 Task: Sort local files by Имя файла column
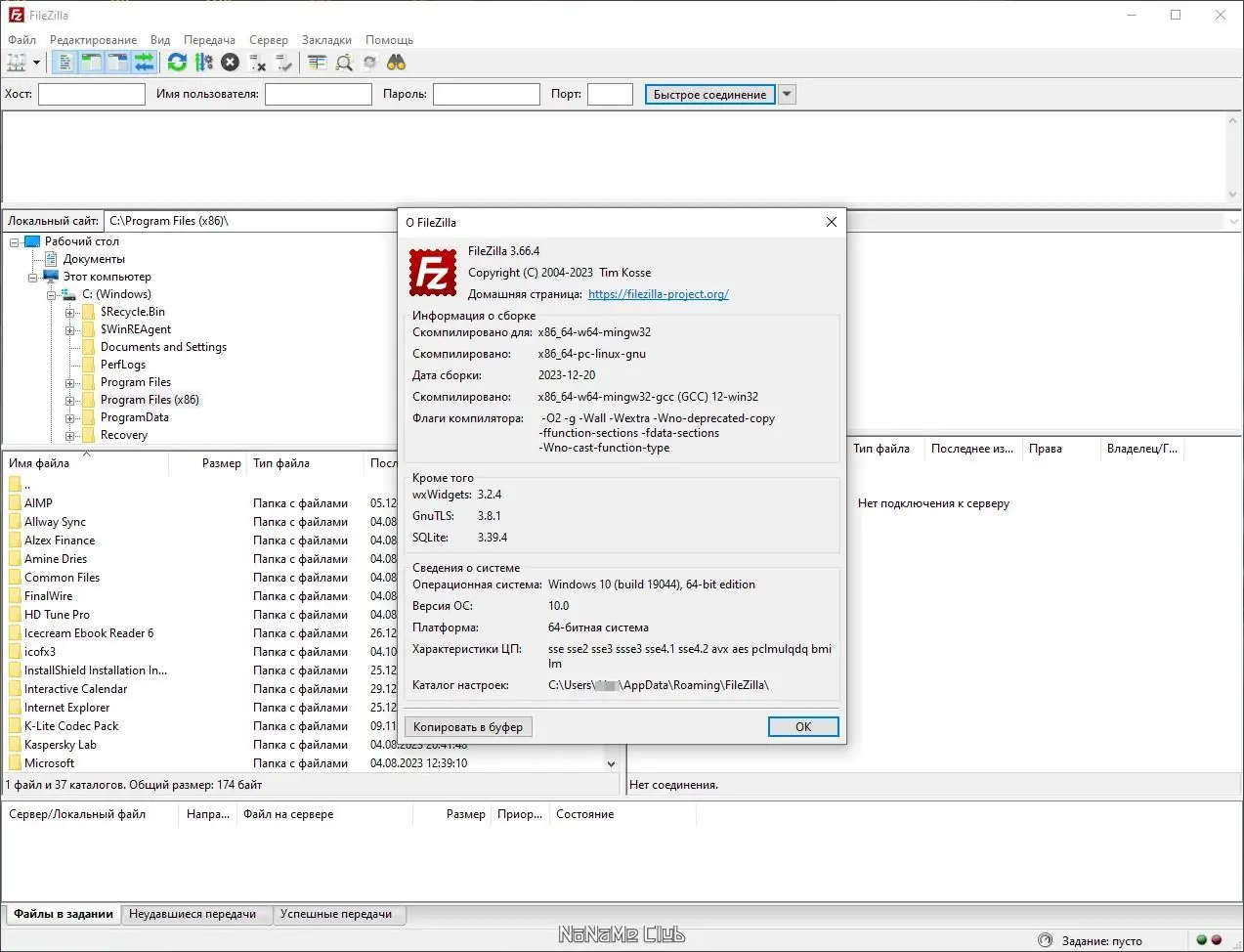(86, 463)
